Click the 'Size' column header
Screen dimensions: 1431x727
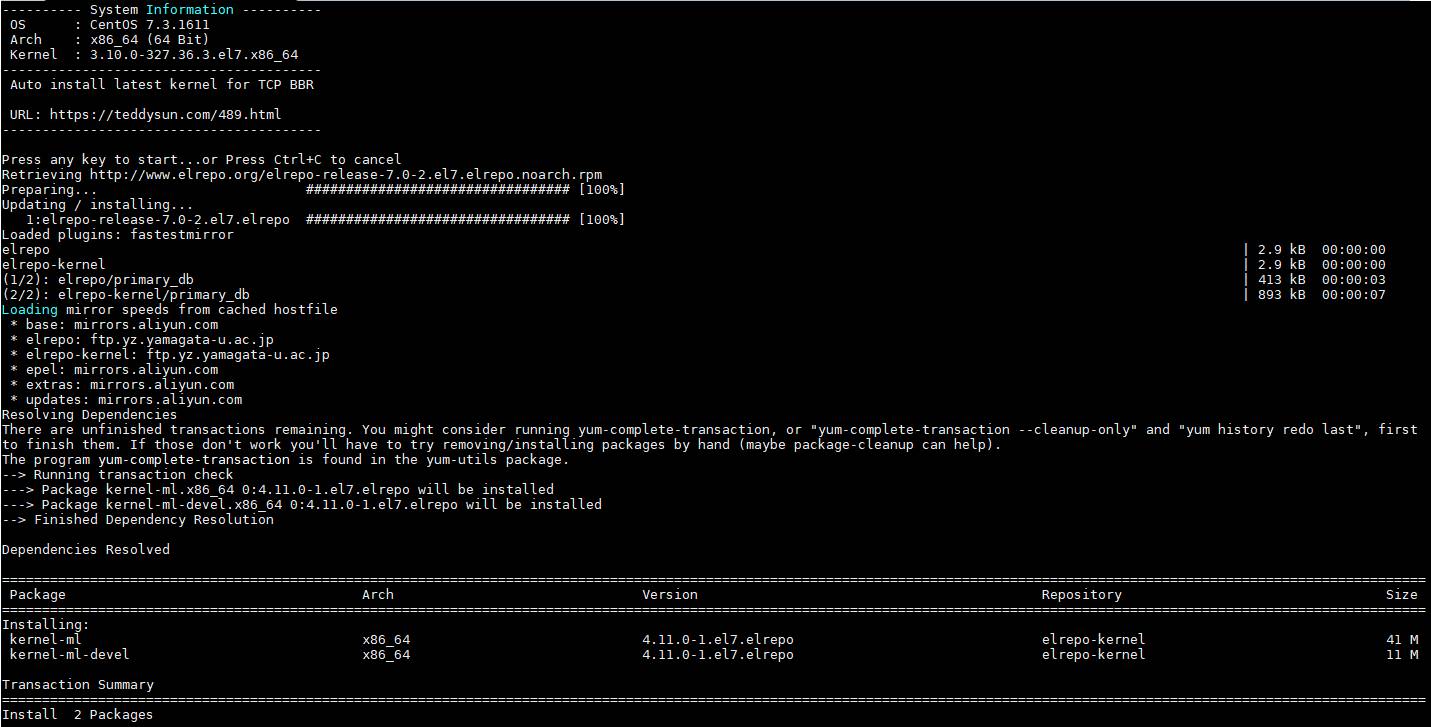(x=1402, y=595)
